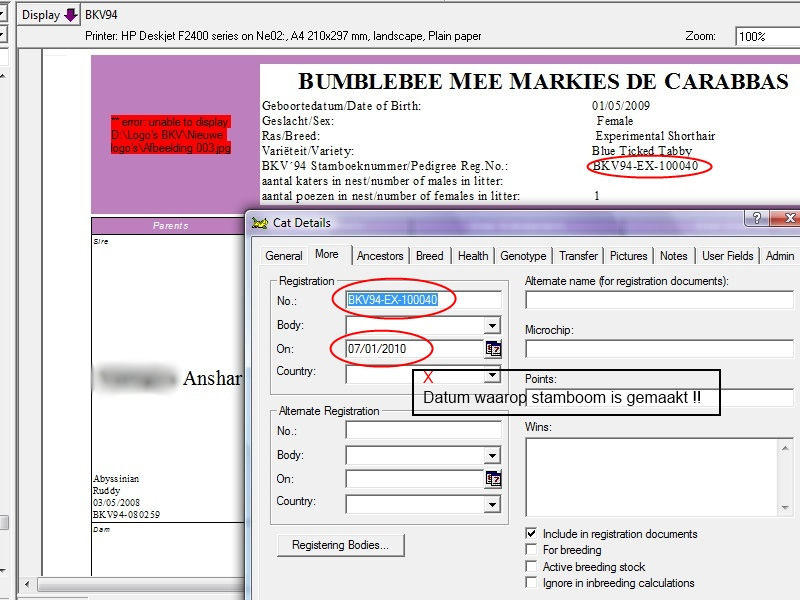
Task: Uncheck Include in registration documents
Action: click(531, 534)
